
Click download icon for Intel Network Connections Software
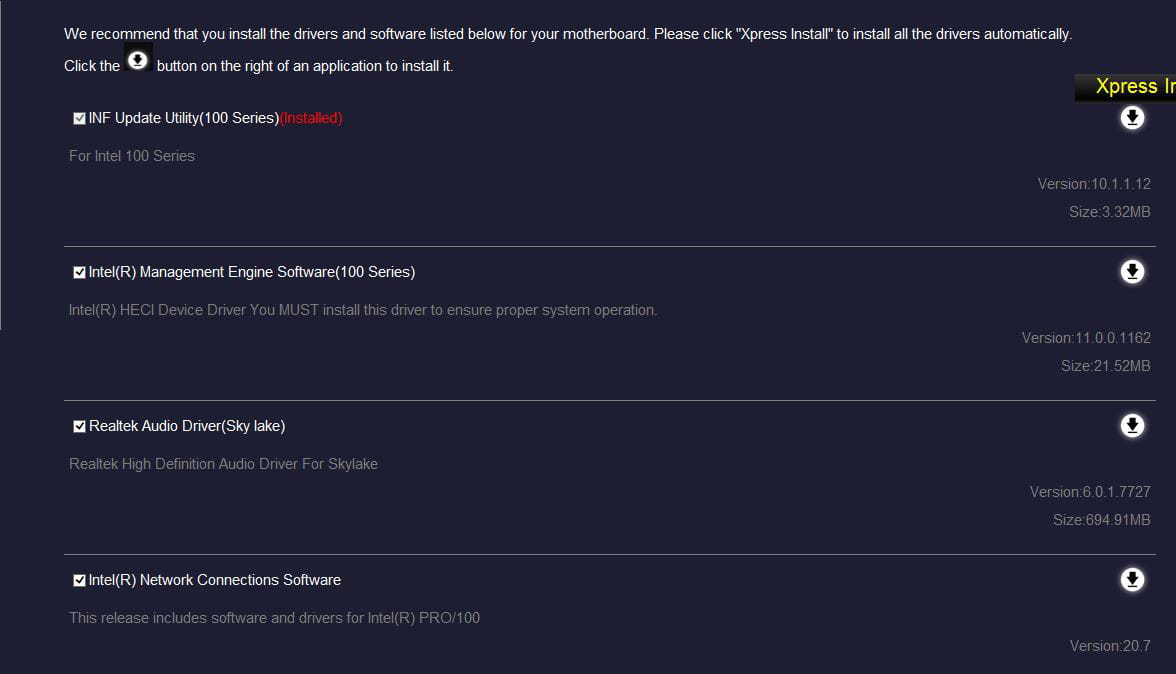[x=1132, y=580]
